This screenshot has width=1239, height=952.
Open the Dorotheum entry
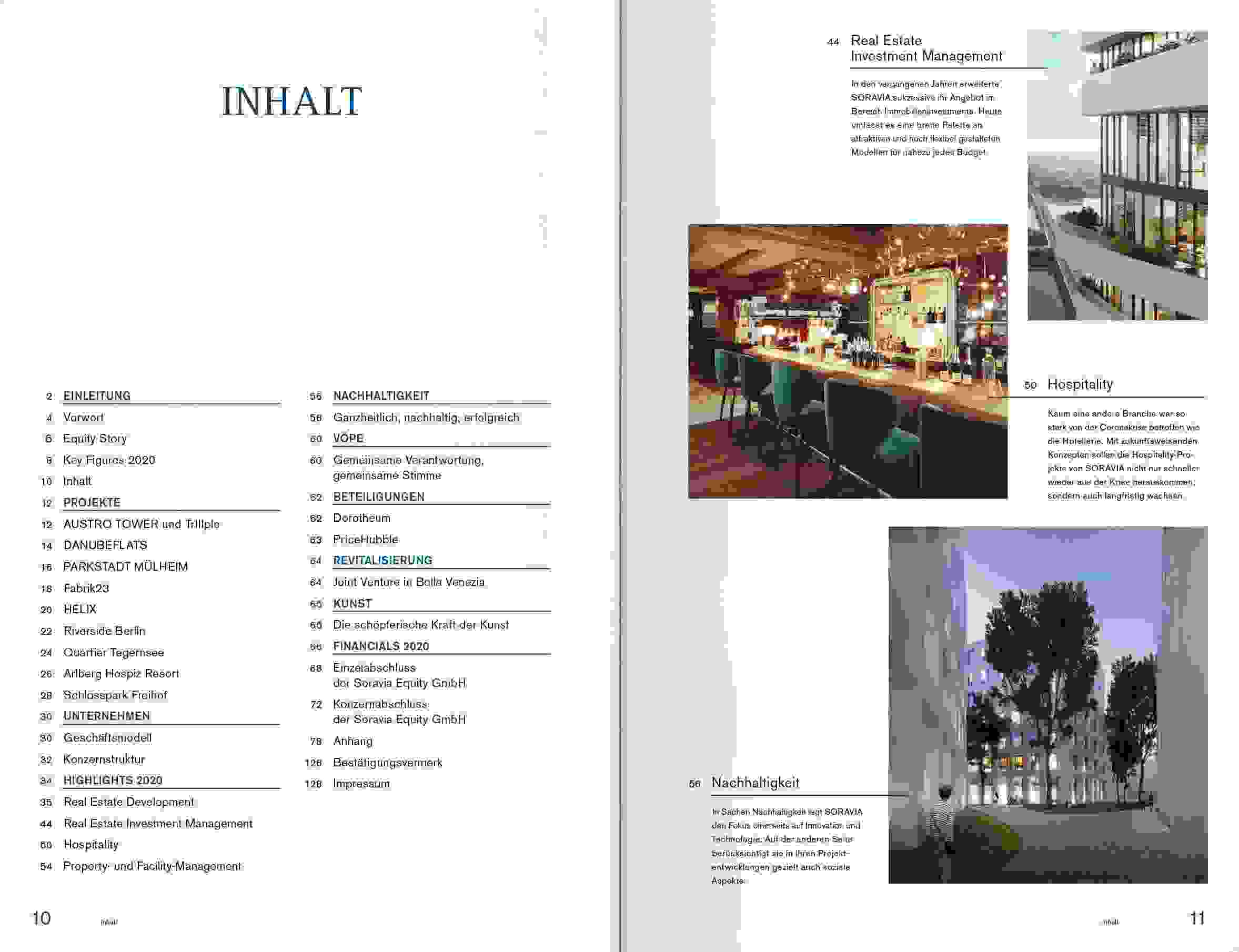361,518
